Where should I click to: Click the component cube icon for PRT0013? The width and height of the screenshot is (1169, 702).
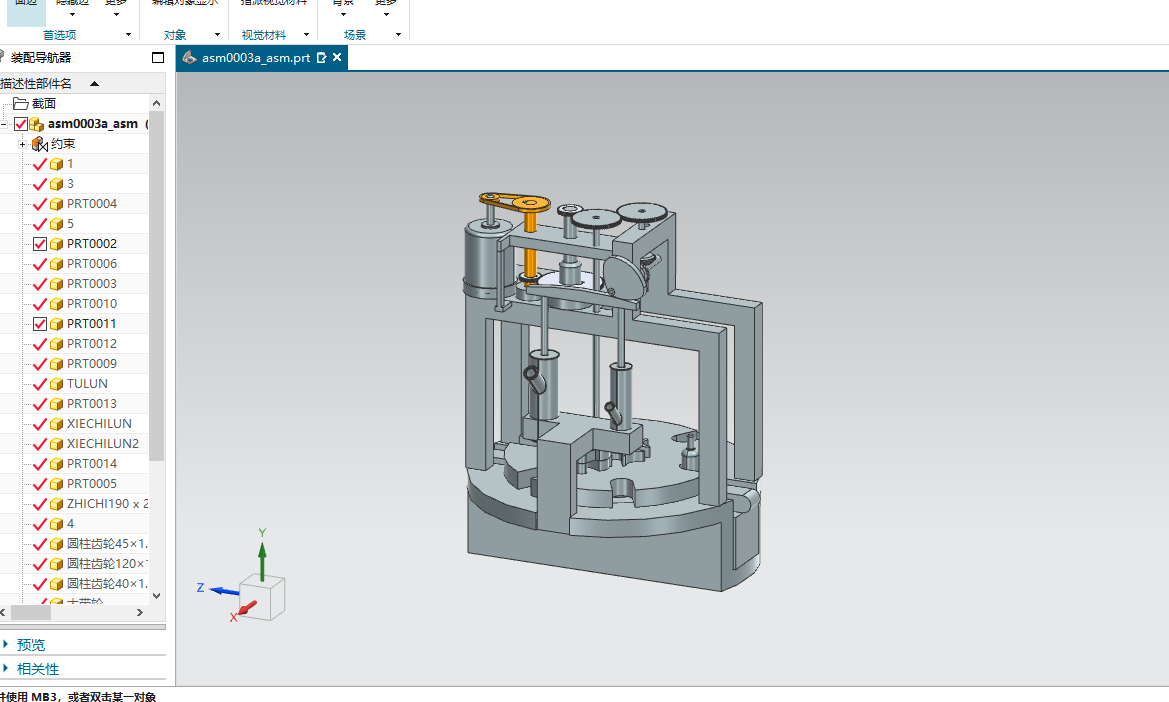(x=57, y=404)
